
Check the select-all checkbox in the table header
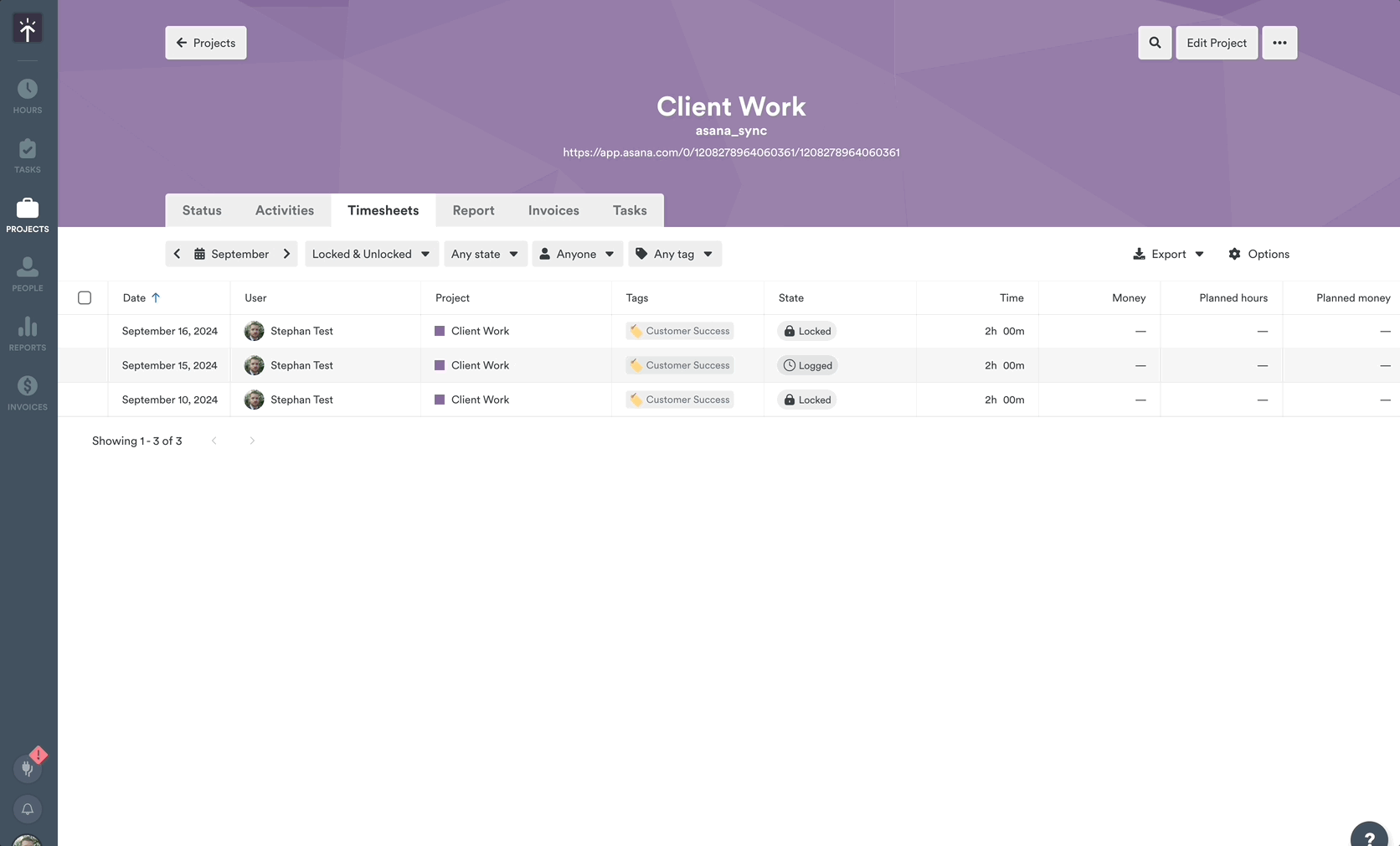pos(84,297)
